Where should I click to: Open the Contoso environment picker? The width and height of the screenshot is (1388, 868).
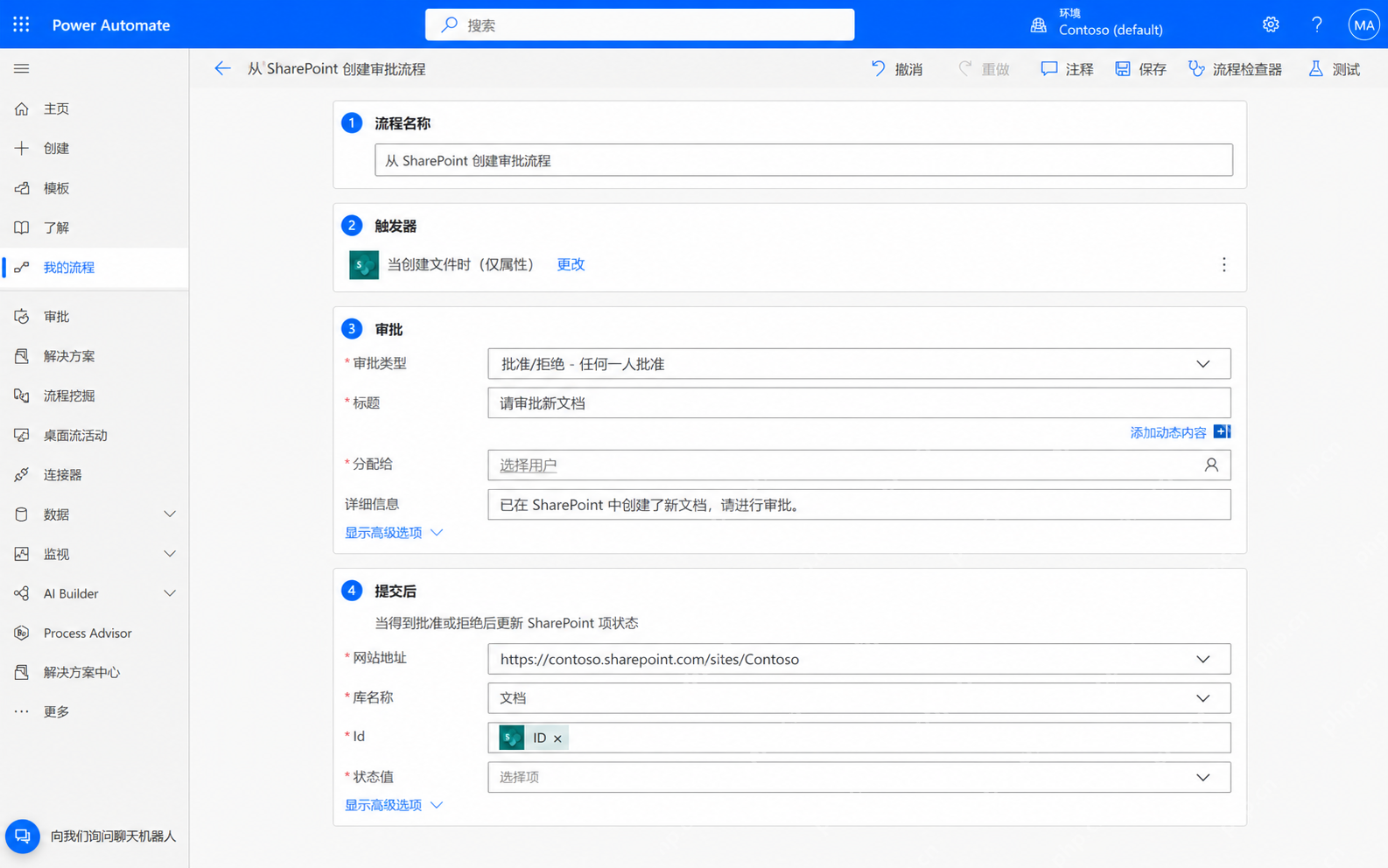point(1097,23)
